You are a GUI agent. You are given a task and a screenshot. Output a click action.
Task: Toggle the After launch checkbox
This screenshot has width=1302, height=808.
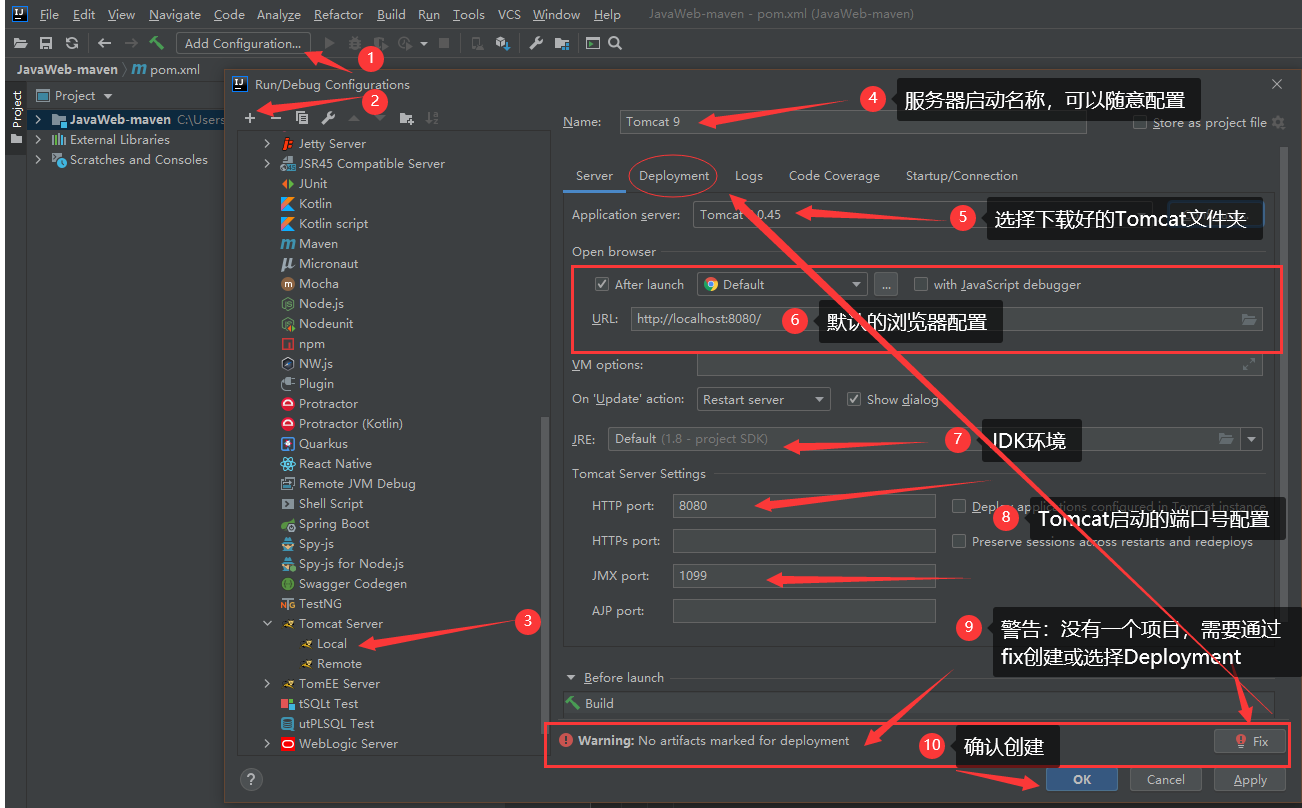coord(602,284)
